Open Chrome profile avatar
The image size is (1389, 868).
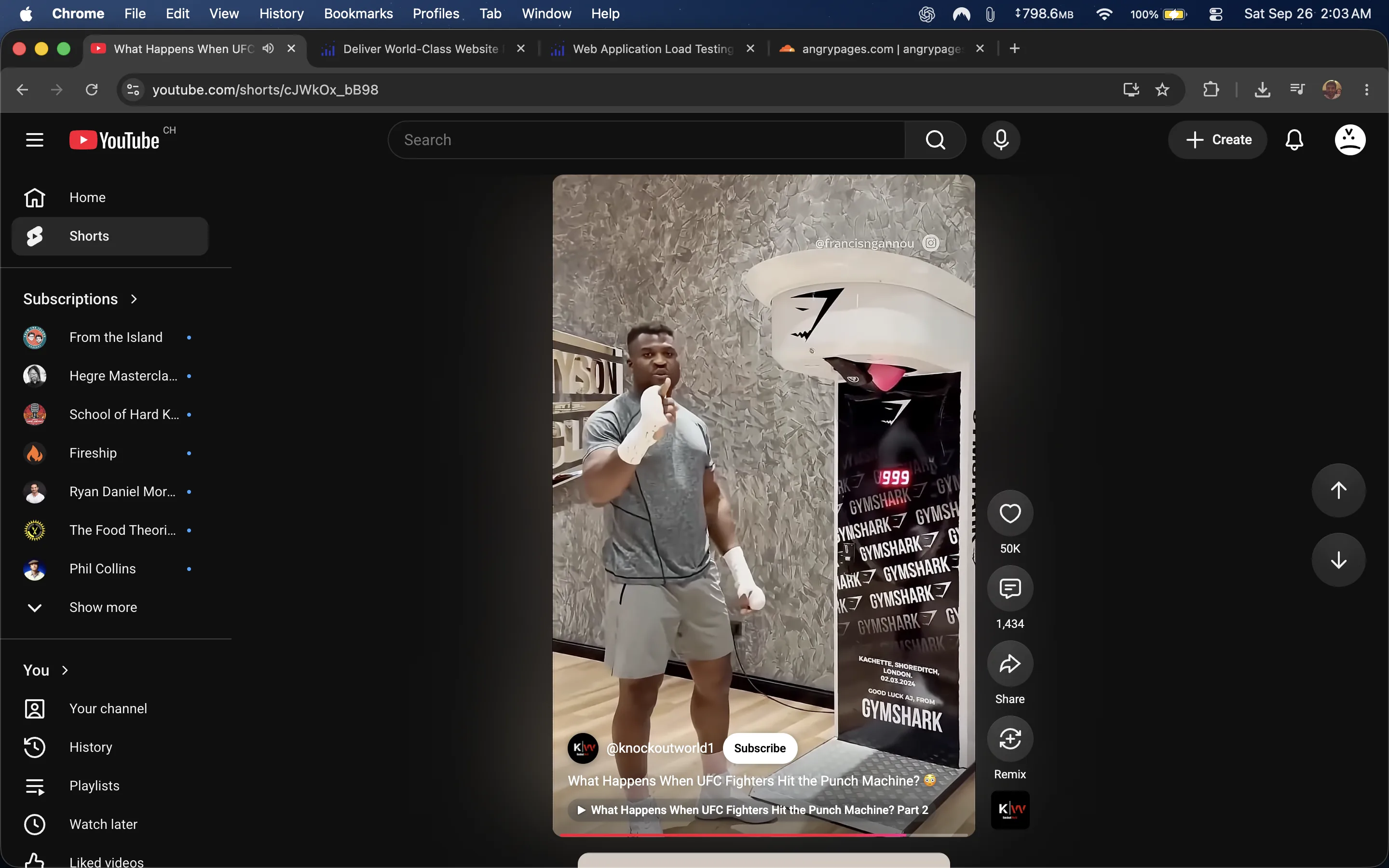coord(1332,90)
